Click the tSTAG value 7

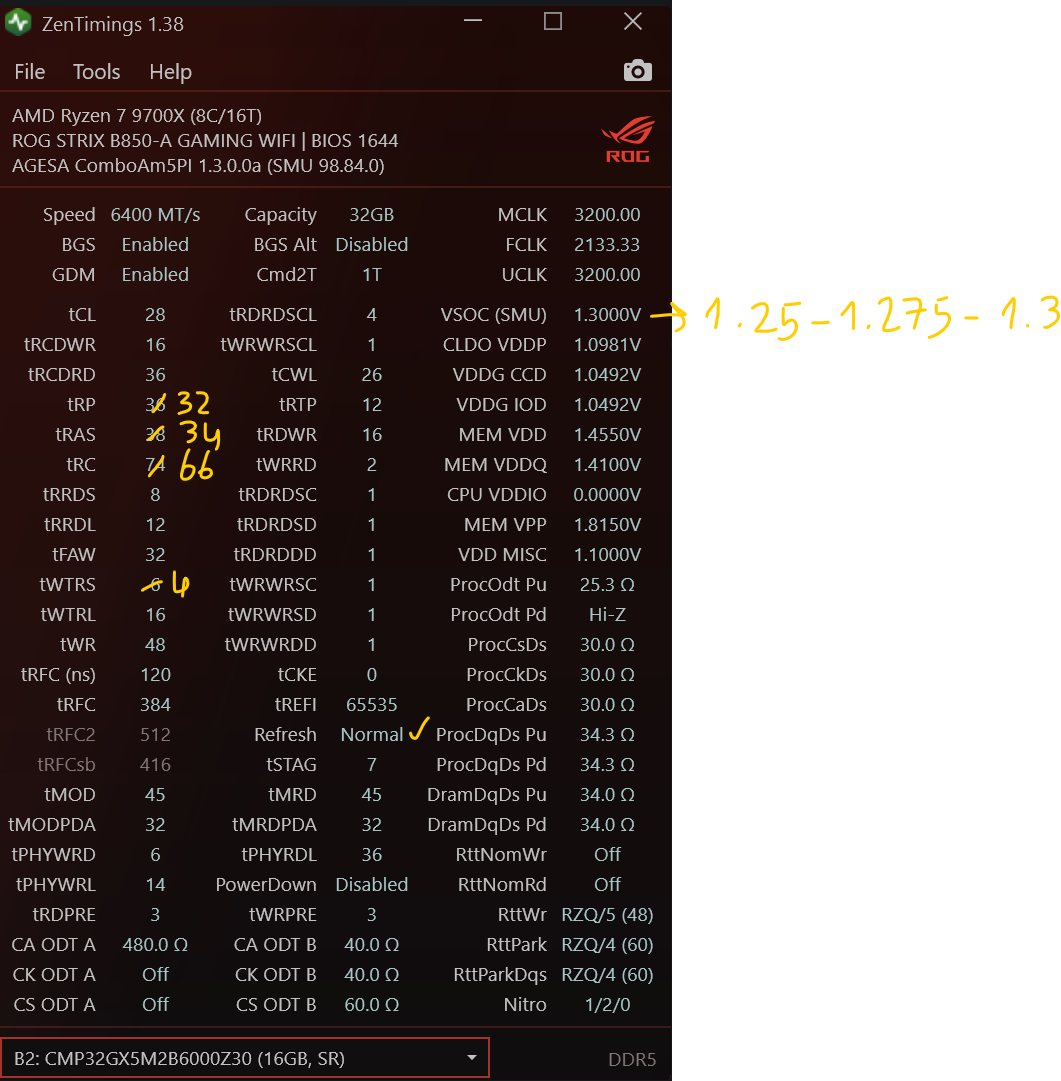[x=372, y=765]
